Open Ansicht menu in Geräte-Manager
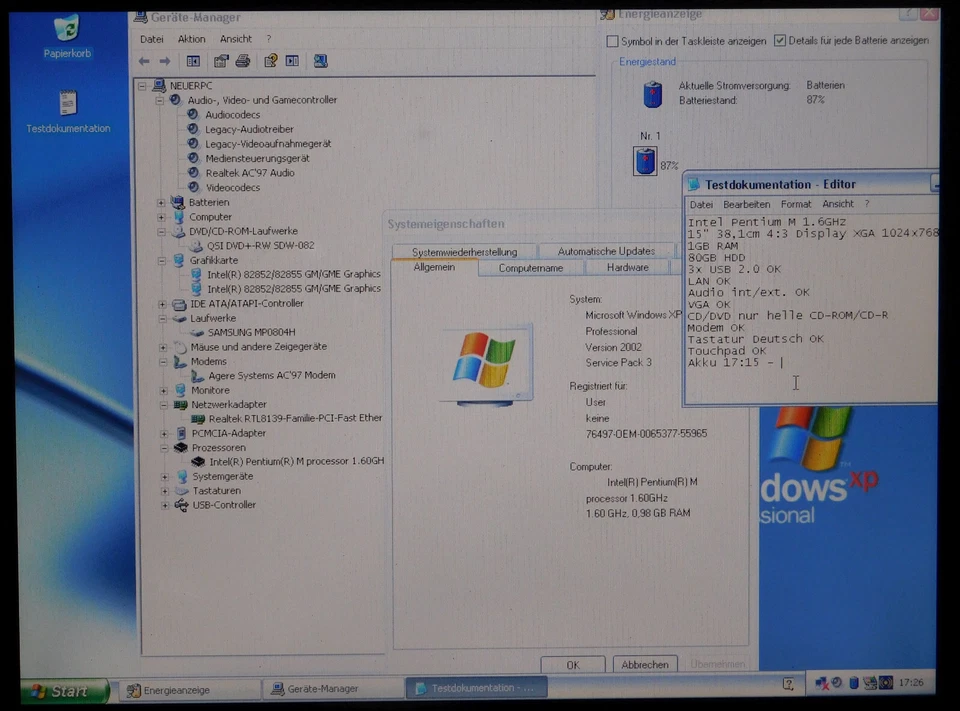 coord(236,39)
